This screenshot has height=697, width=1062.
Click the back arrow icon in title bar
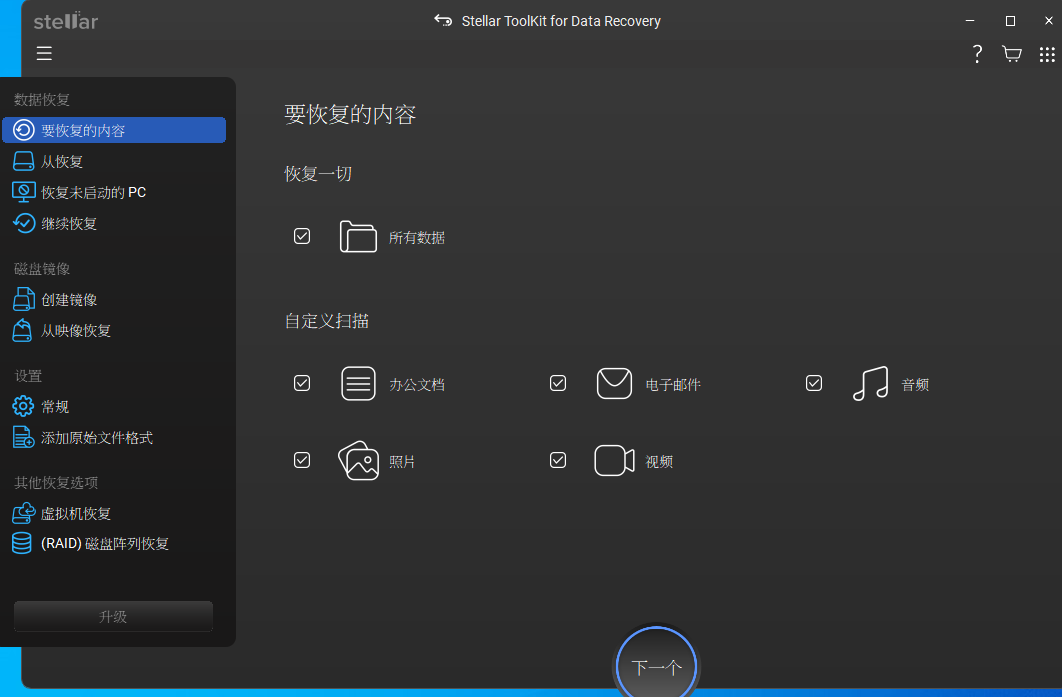tap(443, 20)
